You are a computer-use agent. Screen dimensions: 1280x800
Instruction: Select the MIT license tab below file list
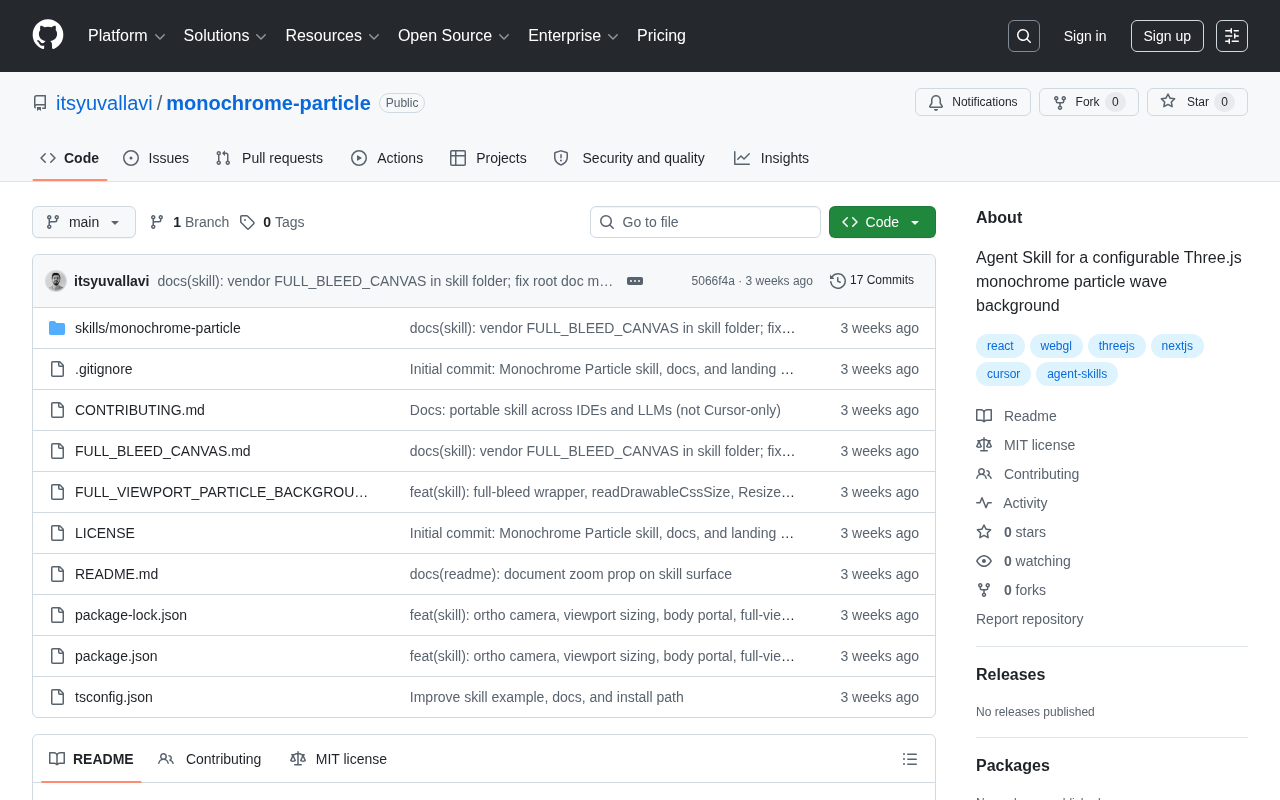tap(338, 759)
